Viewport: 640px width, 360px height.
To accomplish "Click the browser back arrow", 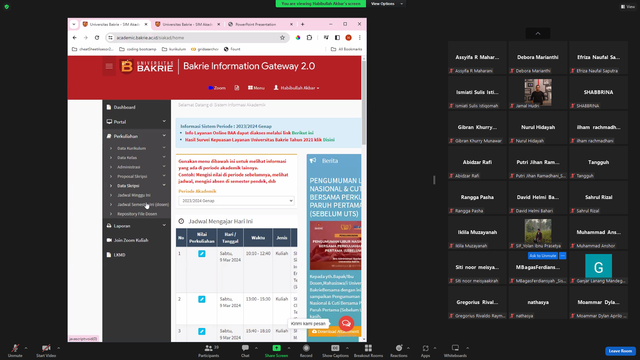I will coord(75,38).
